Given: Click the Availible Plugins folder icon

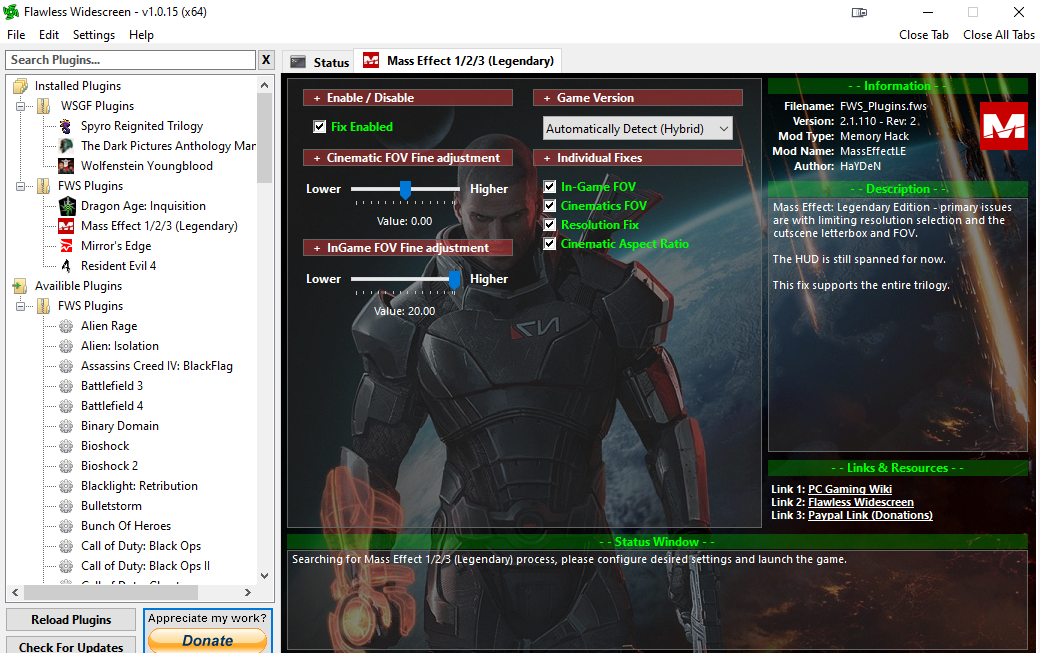Looking at the screenshot, I should 20,286.
